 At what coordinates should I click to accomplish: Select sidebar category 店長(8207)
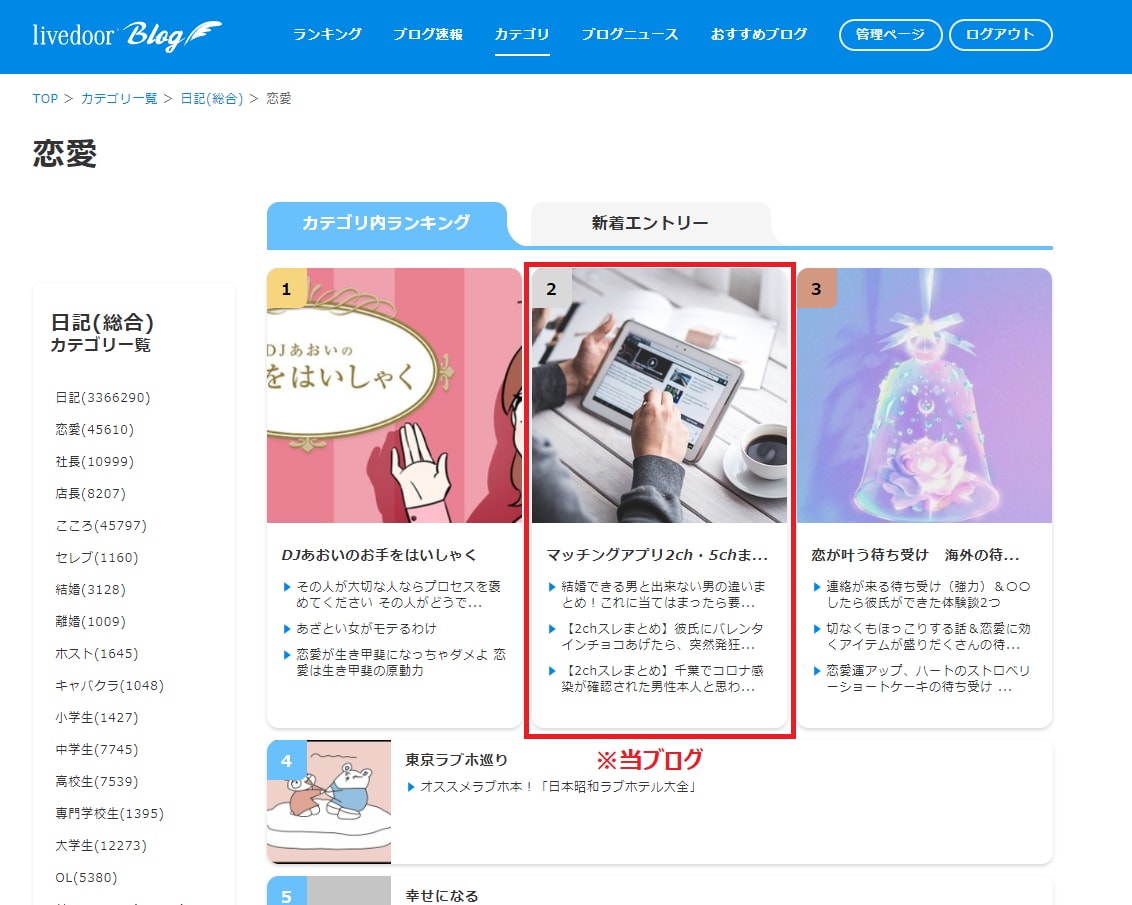pyautogui.click(x=90, y=494)
